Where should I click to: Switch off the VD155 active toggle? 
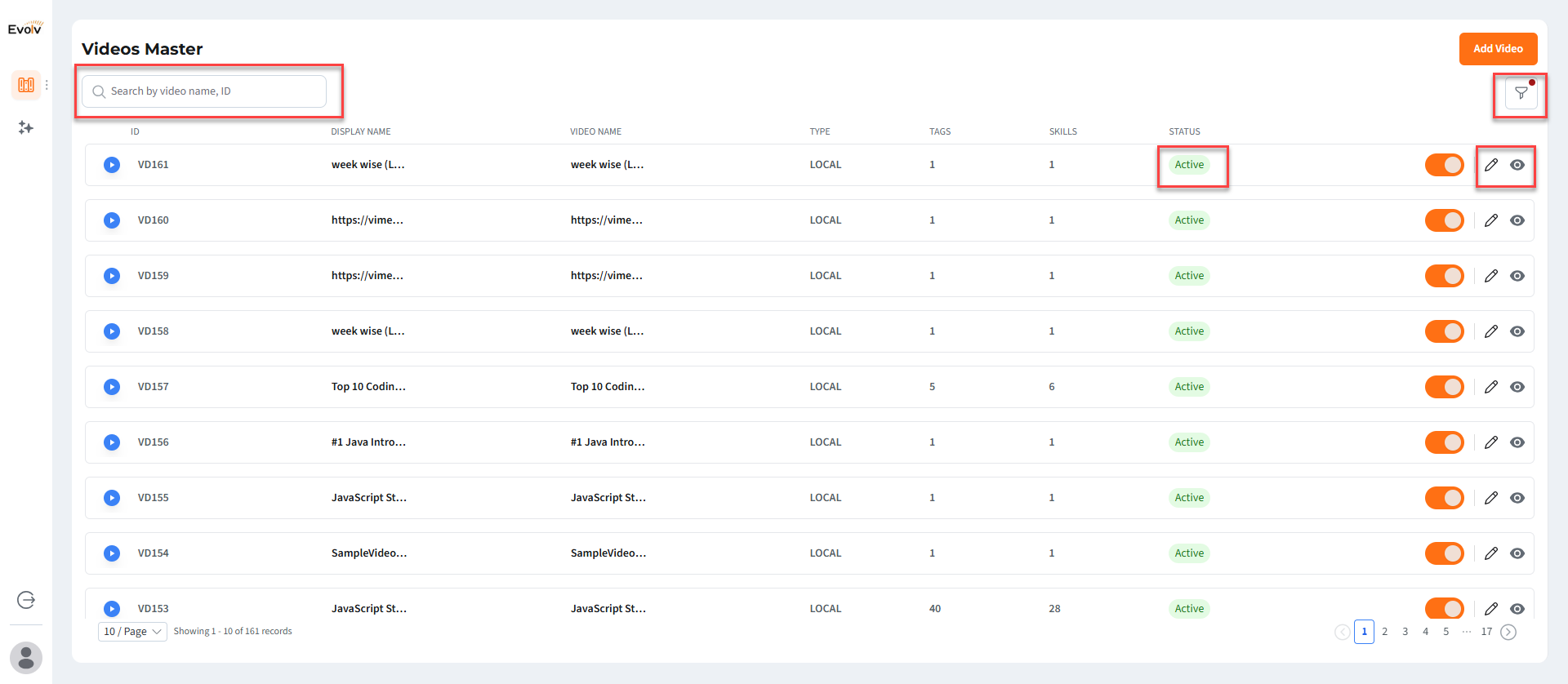click(1444, 498)
